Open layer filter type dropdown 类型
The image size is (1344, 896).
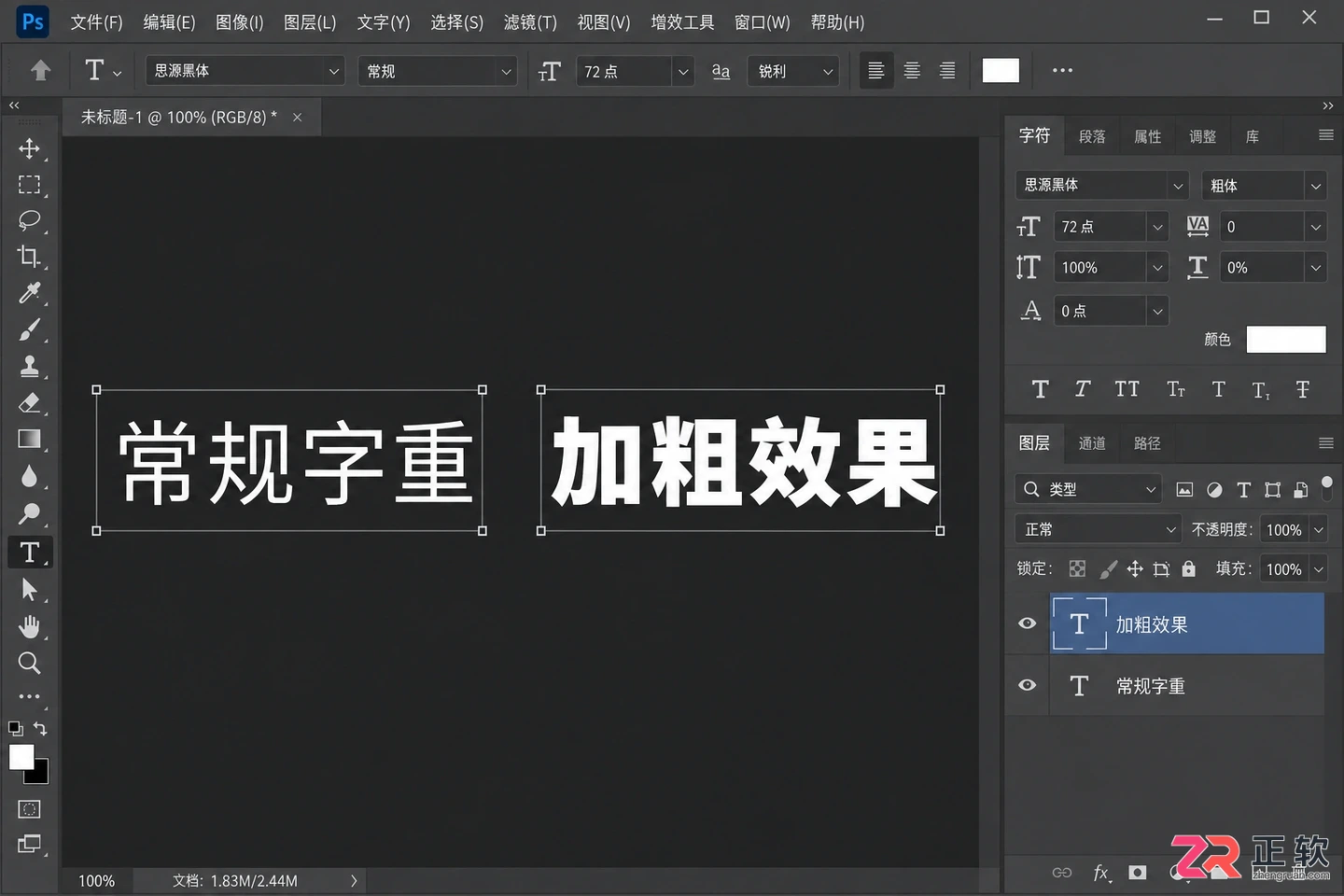point(1087,489)
